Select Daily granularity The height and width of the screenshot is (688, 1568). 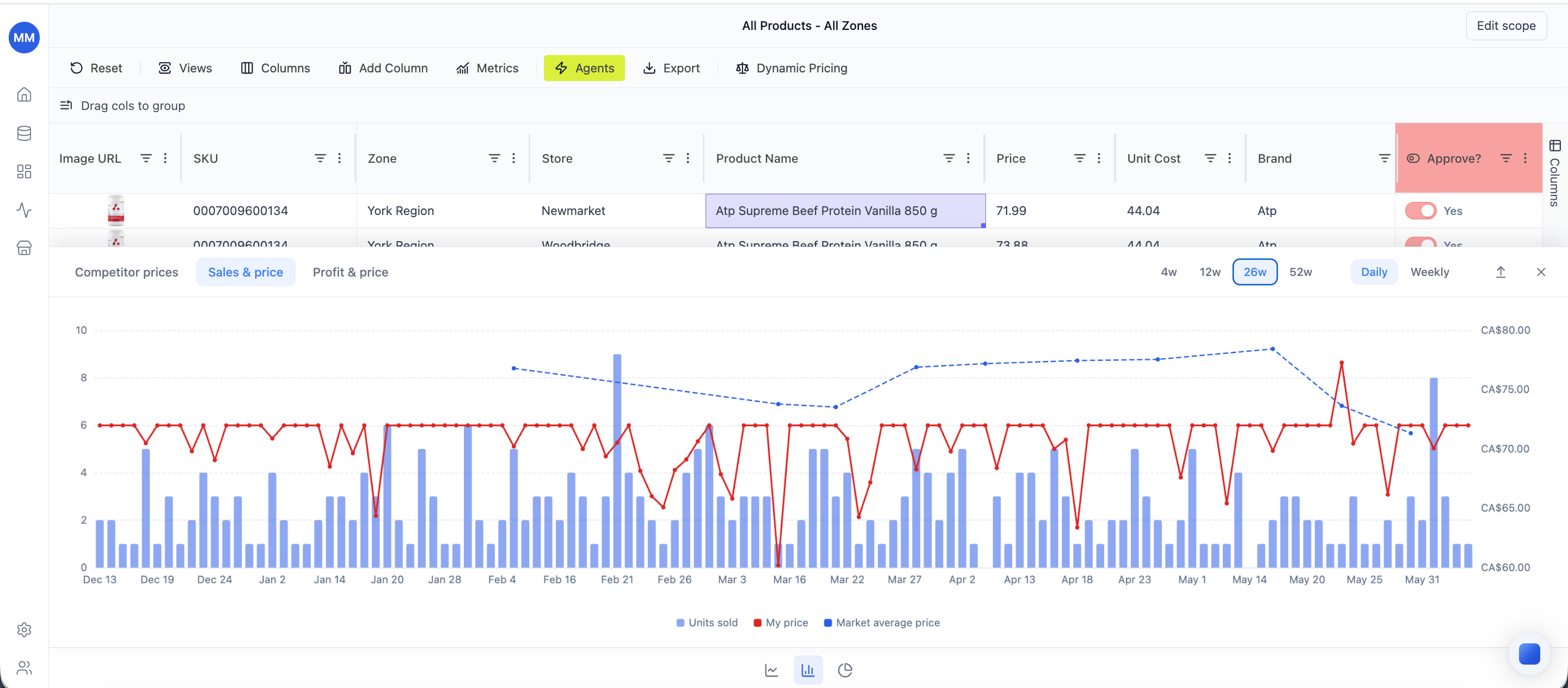(1374, 272)
